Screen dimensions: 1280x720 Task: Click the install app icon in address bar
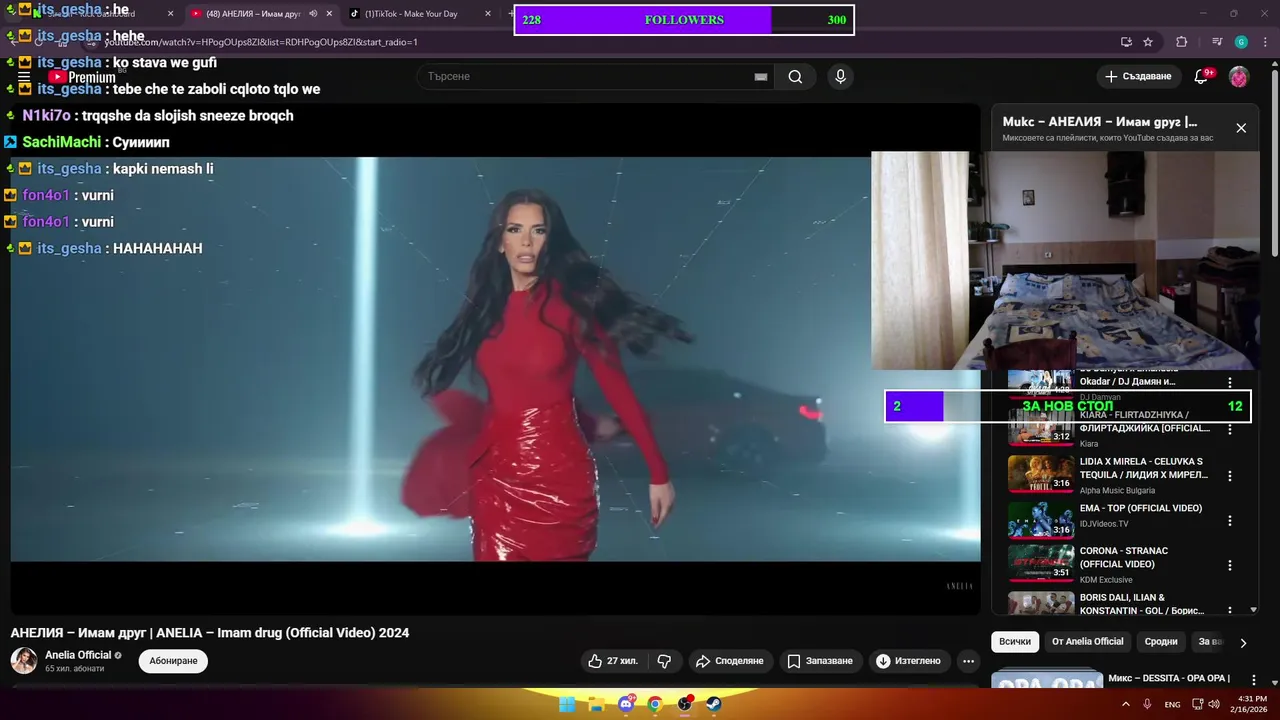click(1126, 42)
